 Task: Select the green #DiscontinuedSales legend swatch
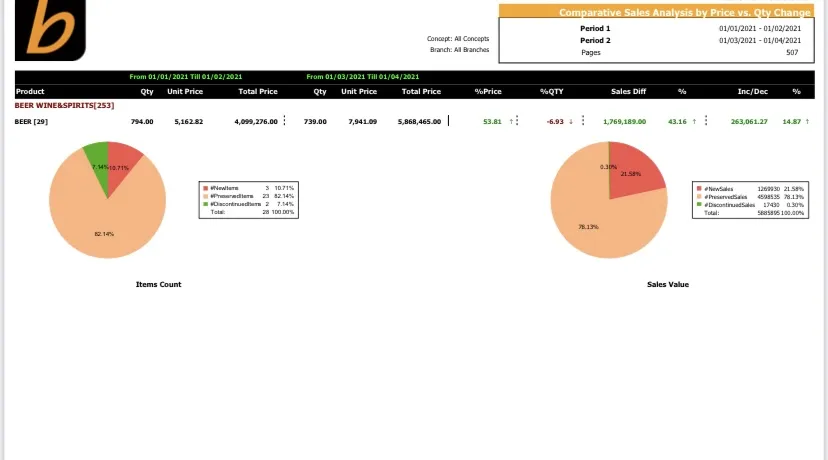699,204
